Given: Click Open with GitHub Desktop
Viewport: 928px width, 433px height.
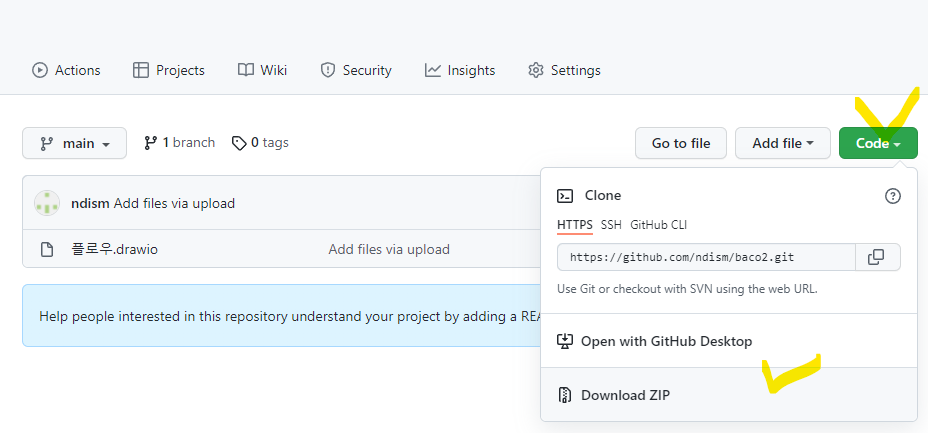Looking at the screenshot, I should (729, 341).
